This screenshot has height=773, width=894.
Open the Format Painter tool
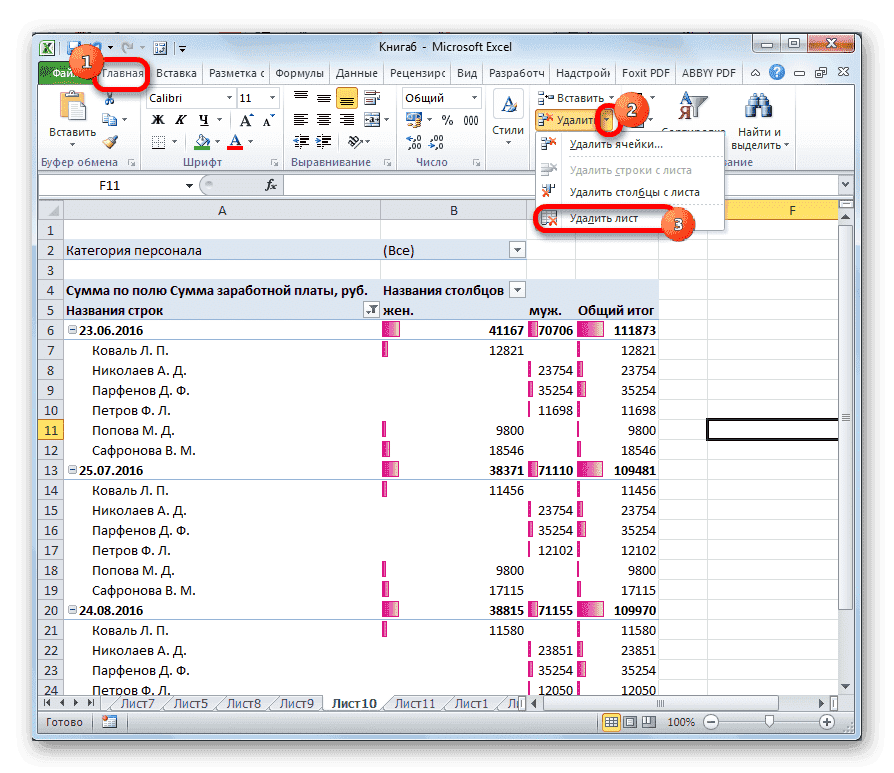111,141
